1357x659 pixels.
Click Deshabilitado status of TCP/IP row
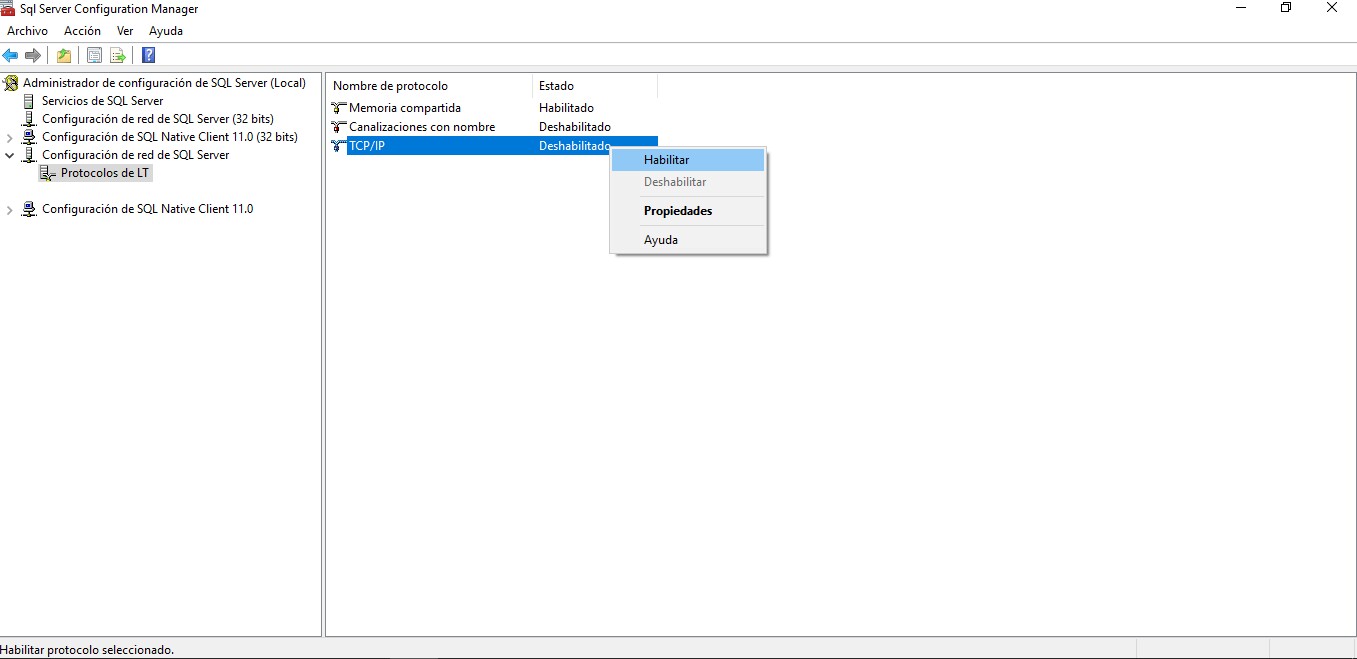pos(574,146)
